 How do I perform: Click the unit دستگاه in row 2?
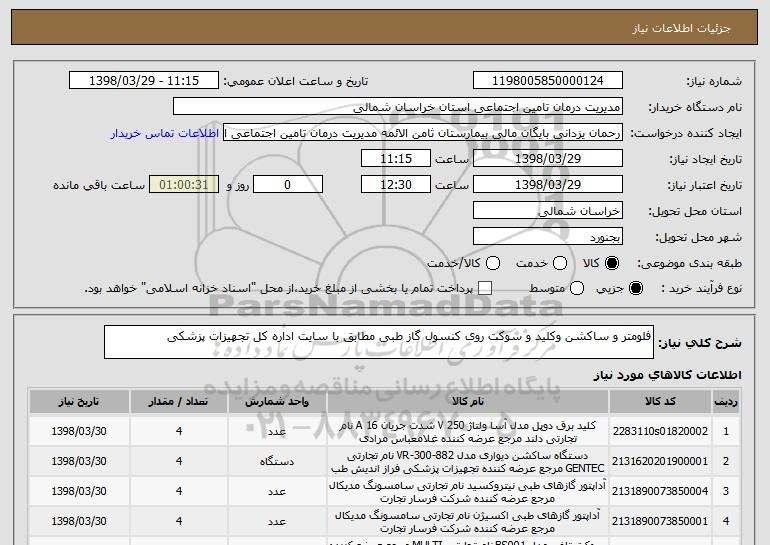pyautogui.click(x=277, y=462)
